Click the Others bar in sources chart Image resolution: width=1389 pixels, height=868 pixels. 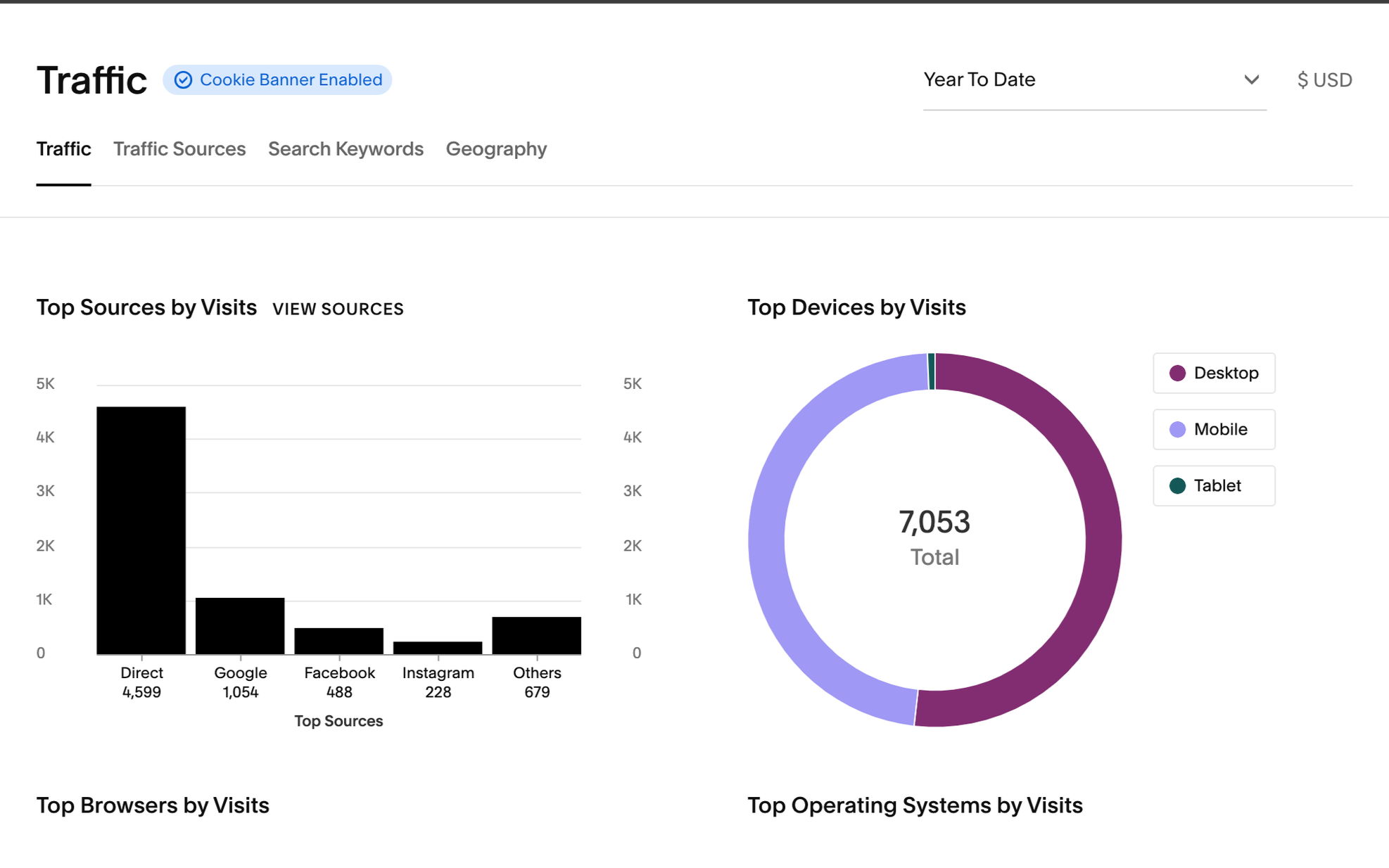(x=536, y=636)
